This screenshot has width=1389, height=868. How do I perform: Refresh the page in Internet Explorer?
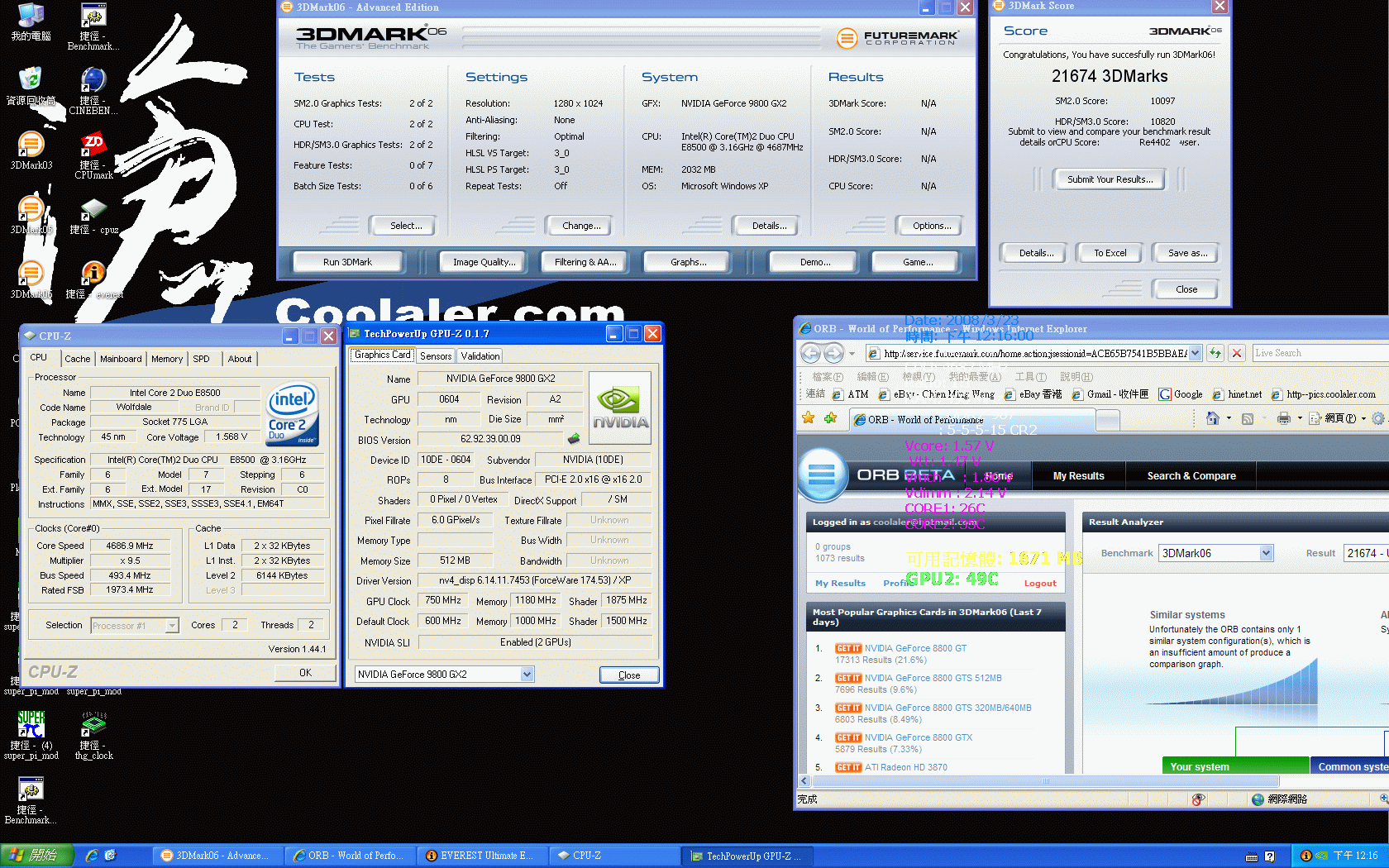point(1215,353)
